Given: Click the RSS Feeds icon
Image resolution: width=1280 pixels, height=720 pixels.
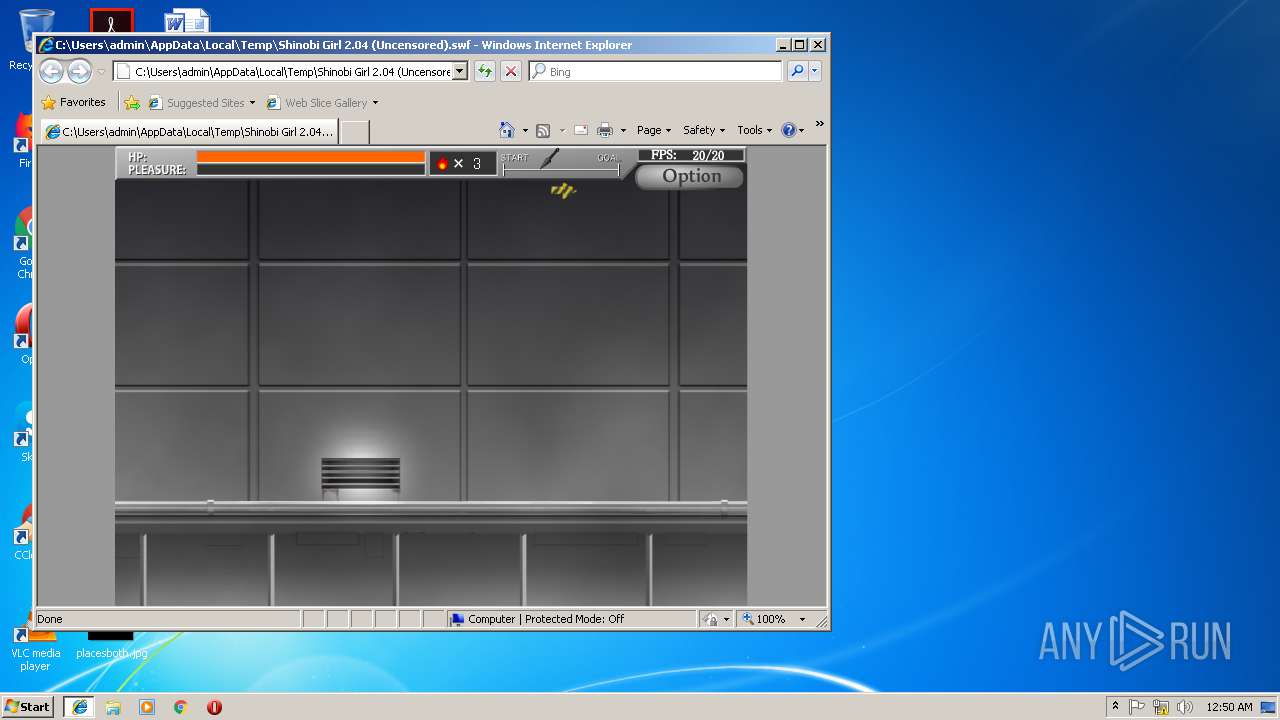Looking at the screenshot, I should tap(543, 130).
